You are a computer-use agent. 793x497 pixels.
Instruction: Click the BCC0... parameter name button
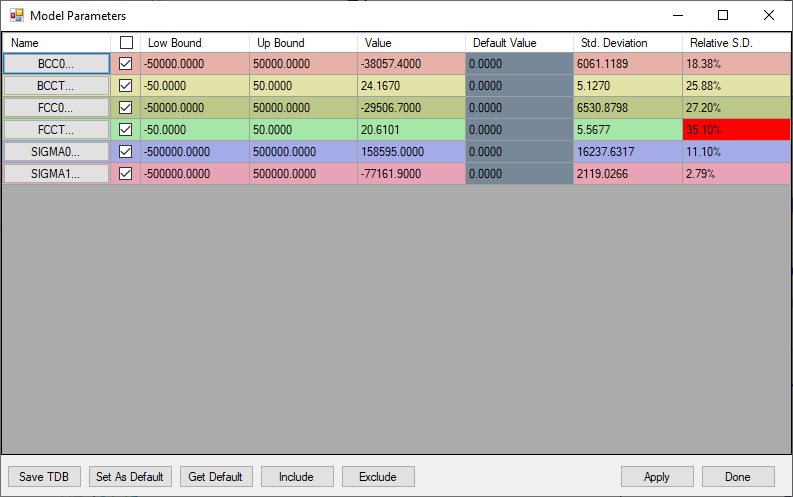pos(56,63)
